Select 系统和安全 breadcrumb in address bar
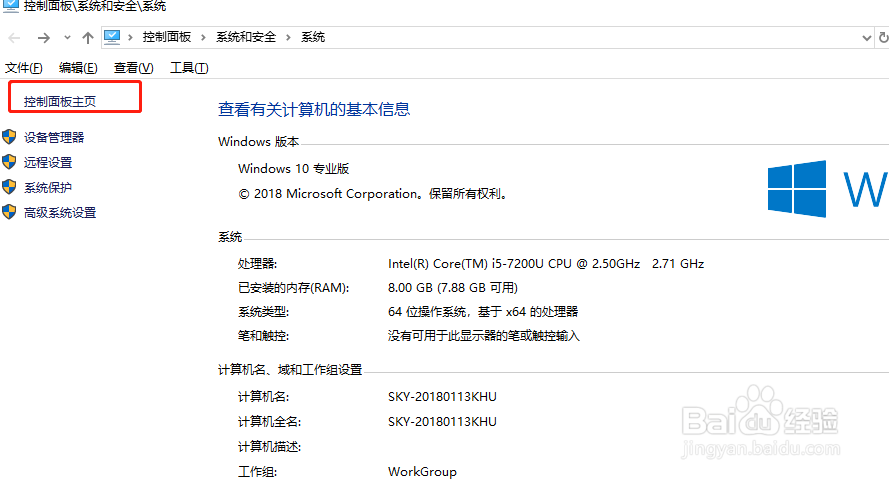This screenshot has width=889, height=480. [x=245, y=37]
